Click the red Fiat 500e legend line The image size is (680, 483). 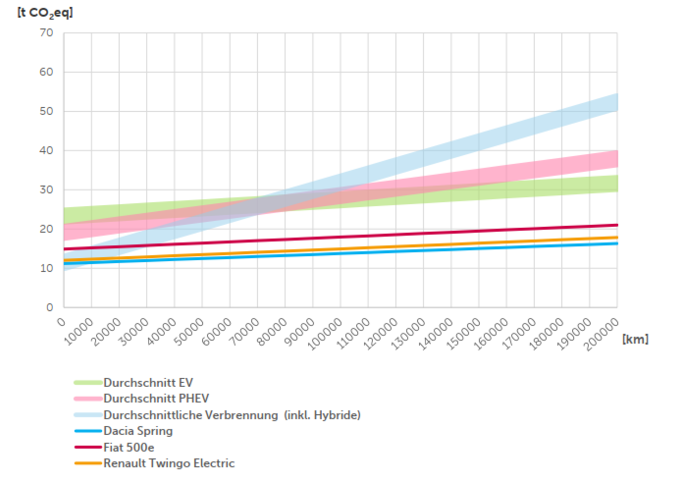click(x=88, y=447)
